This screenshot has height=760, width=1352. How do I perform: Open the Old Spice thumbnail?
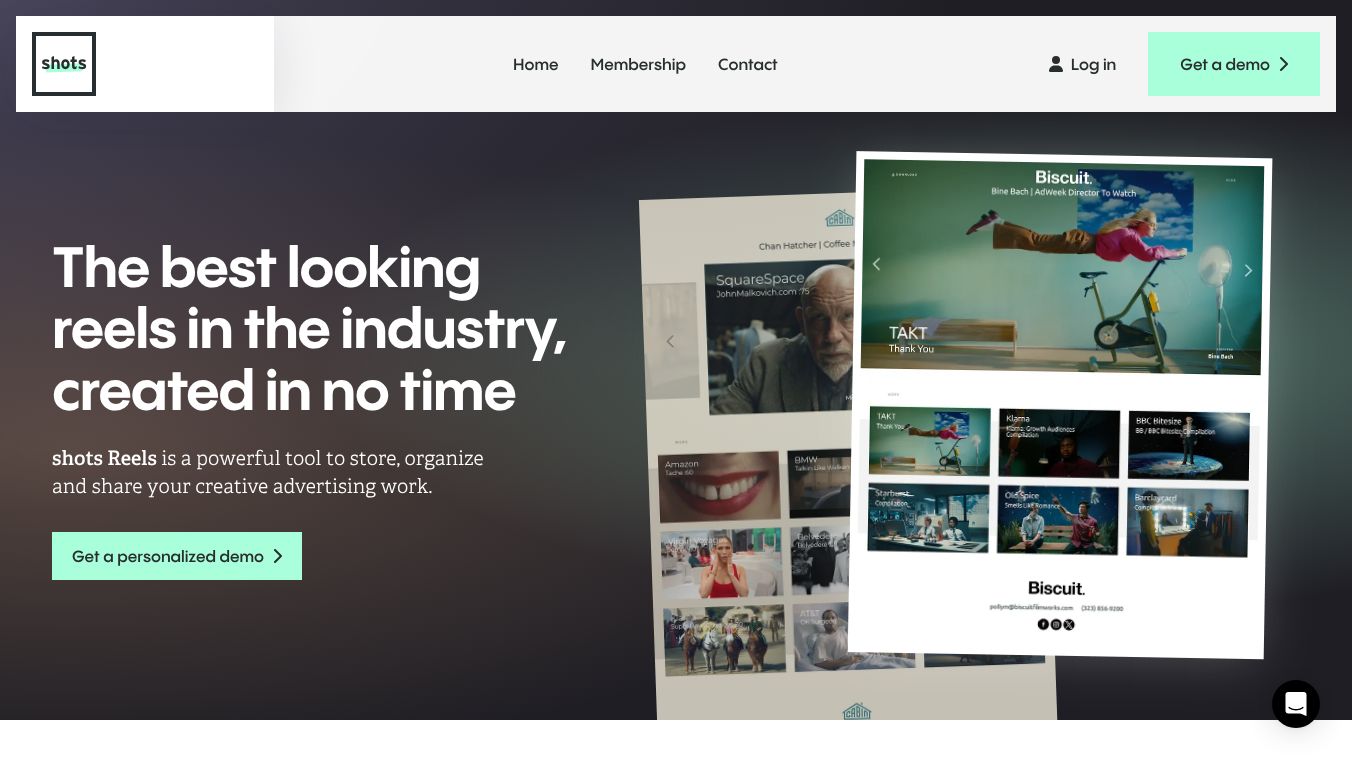pyautogui.click(x=1058, y=520)
